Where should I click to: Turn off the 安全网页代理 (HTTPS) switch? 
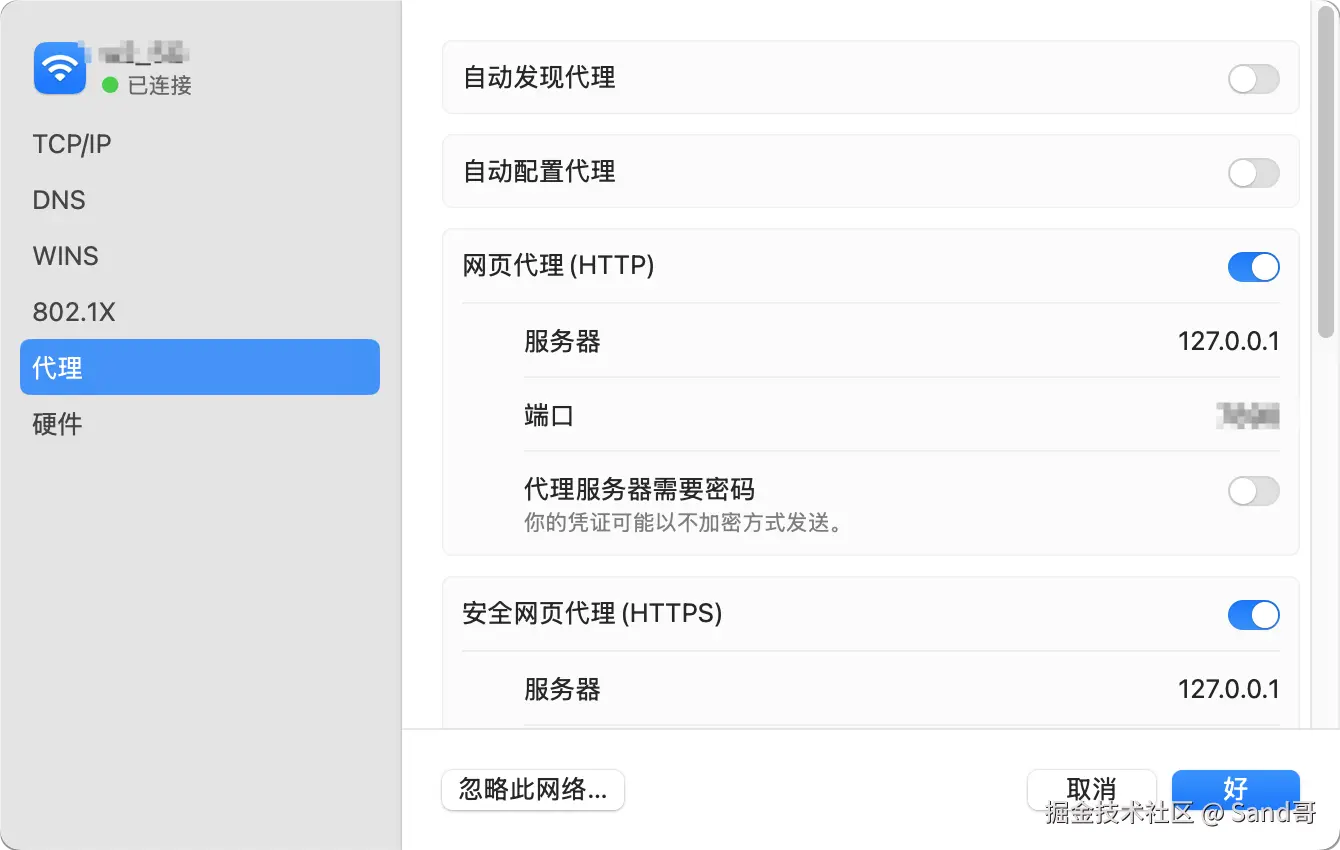tap(1253, 615)
